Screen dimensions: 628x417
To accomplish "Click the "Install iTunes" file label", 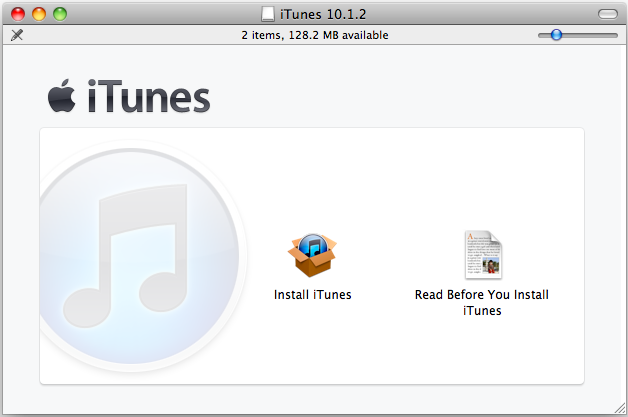I will 312,295.
